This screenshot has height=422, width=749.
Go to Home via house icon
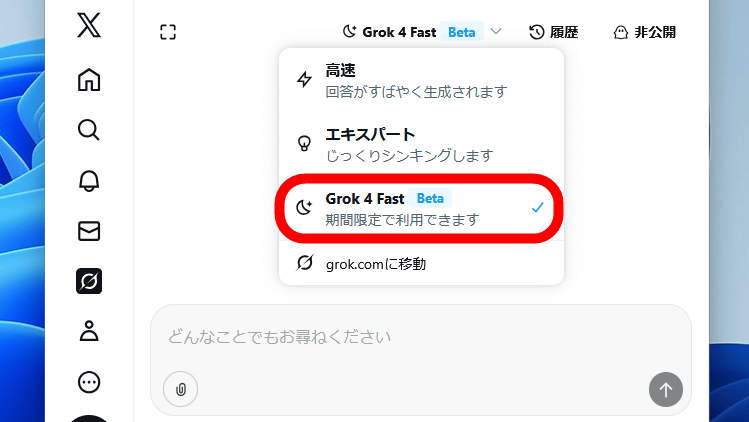coord(89,80)
